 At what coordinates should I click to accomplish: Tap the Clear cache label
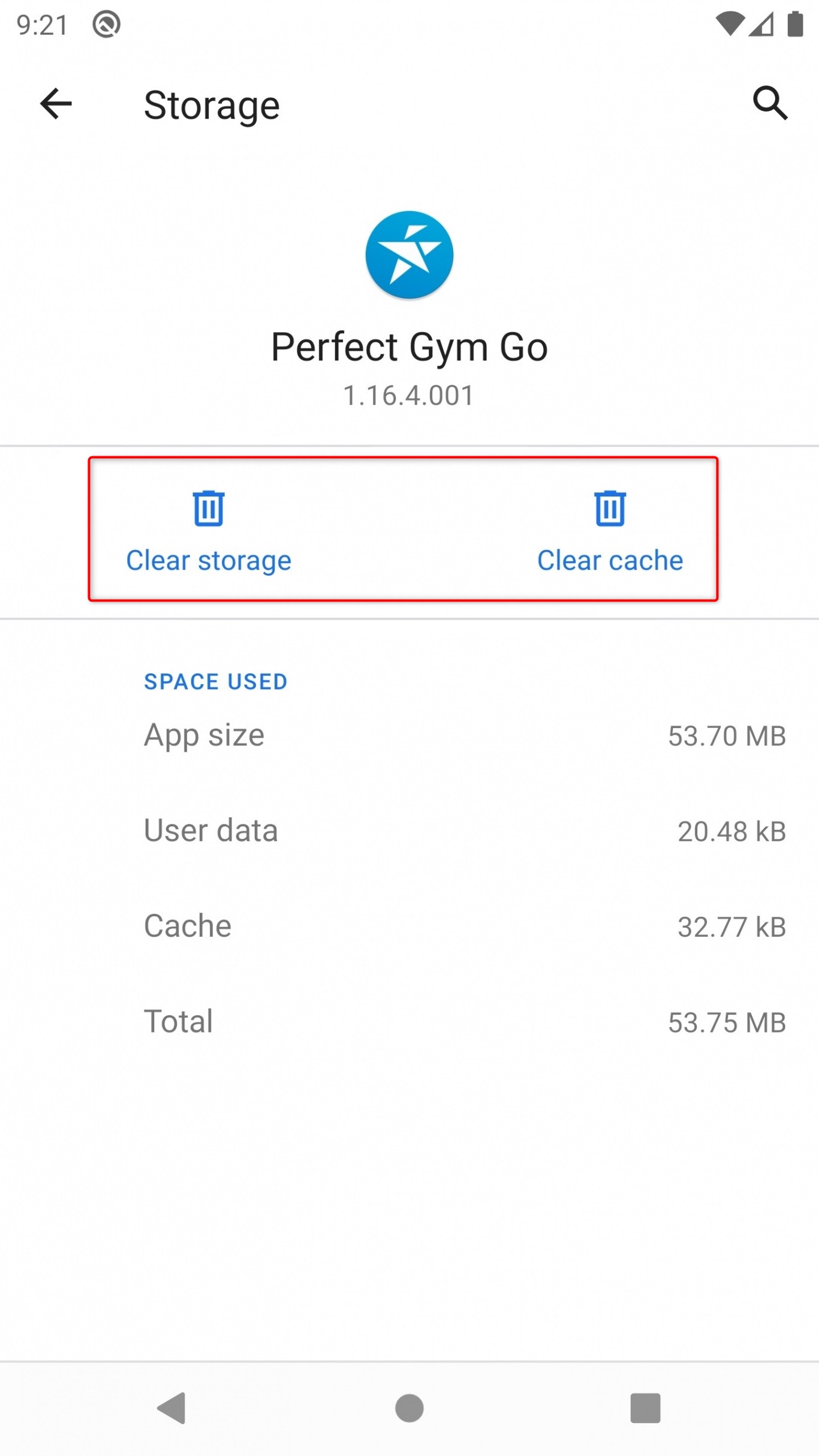[610, 561]
